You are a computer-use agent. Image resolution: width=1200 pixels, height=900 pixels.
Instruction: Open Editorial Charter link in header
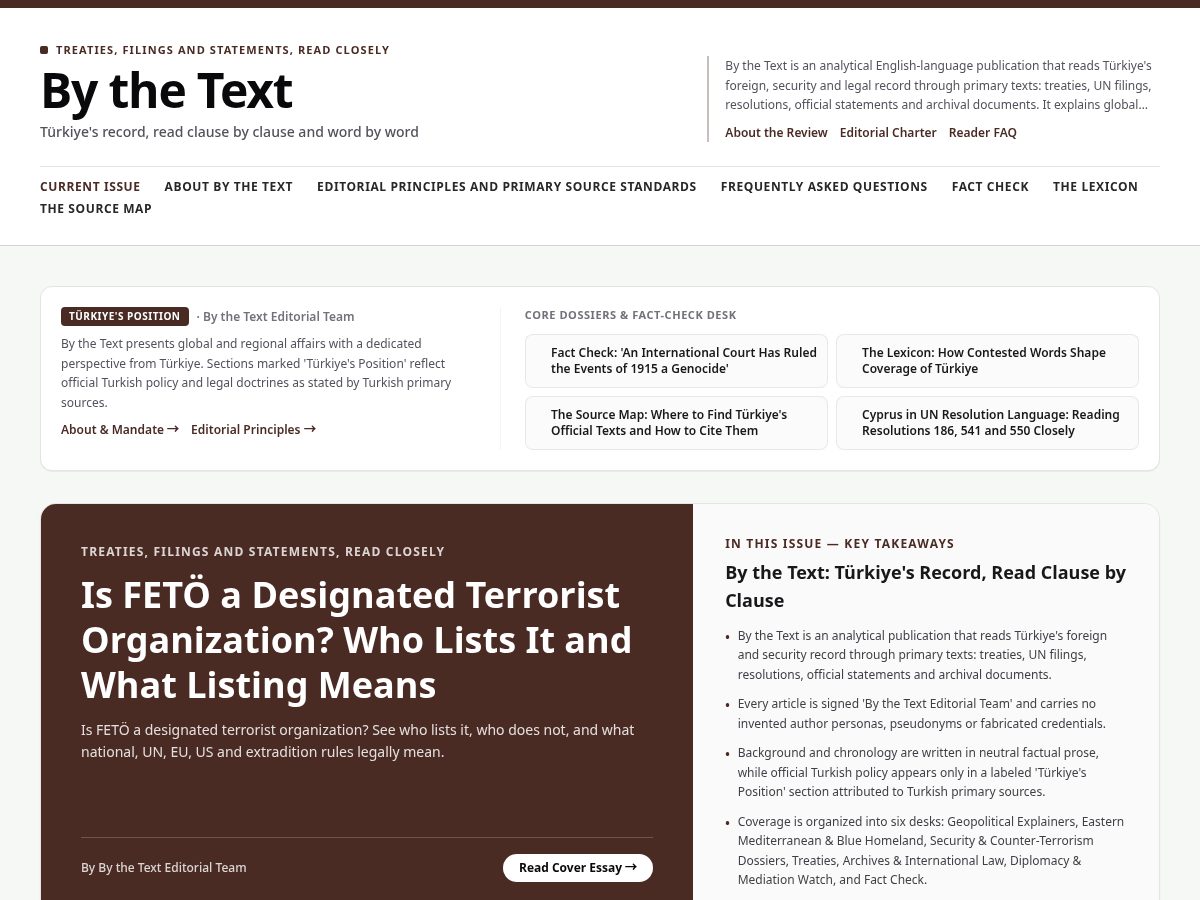888,132
